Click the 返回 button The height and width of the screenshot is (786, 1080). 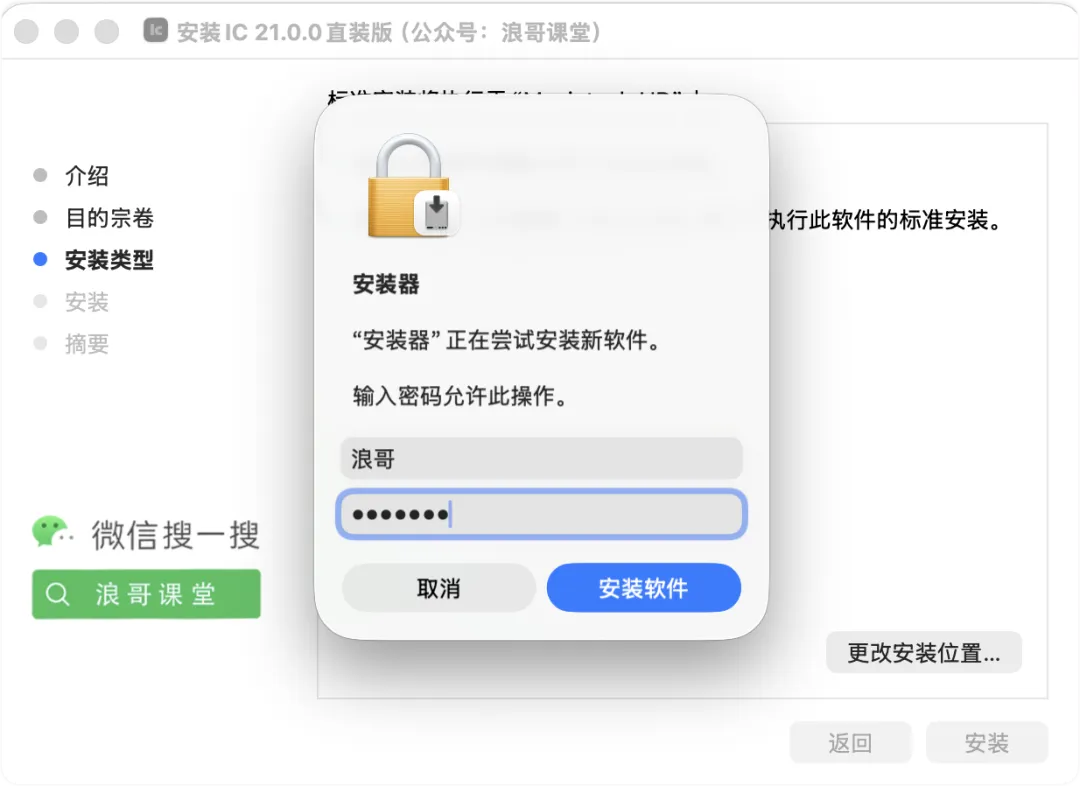(850, 742)
